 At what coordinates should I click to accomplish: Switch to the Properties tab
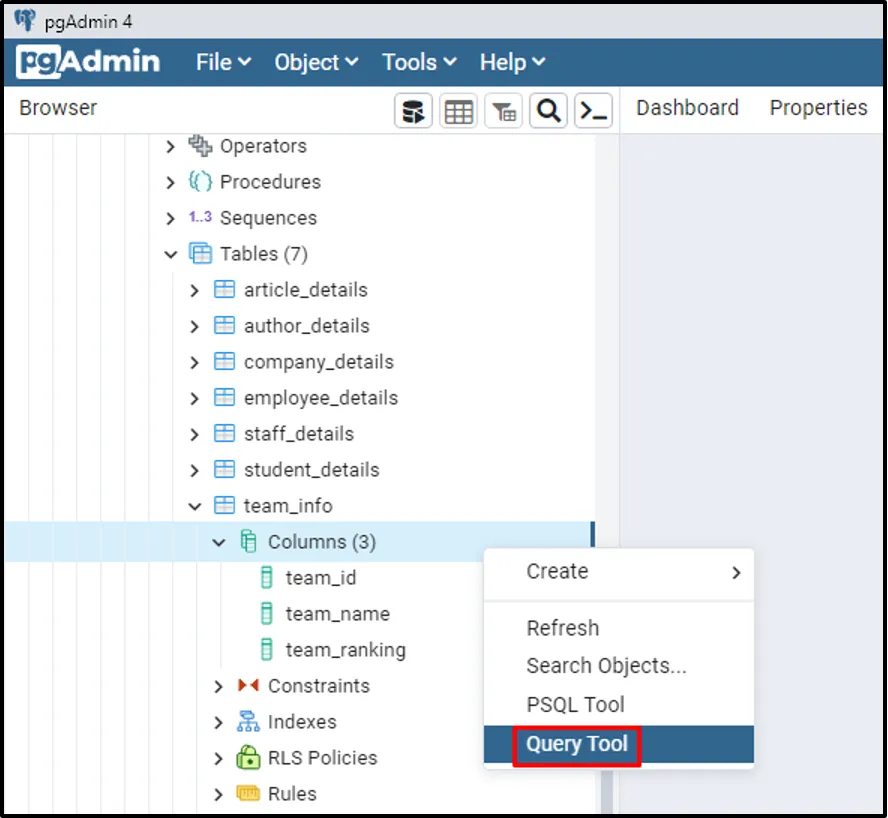[818, 108]
